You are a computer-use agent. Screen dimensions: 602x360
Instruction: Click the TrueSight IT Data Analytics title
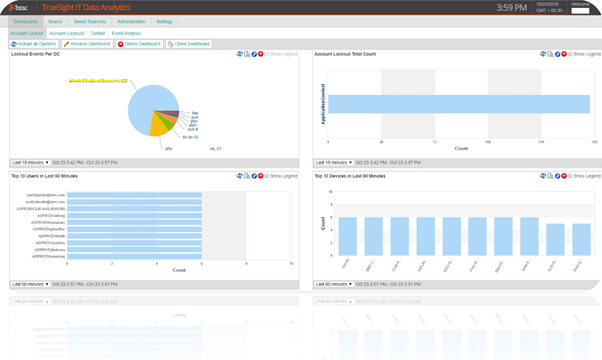pyautogui.click(x=86, y=7)
